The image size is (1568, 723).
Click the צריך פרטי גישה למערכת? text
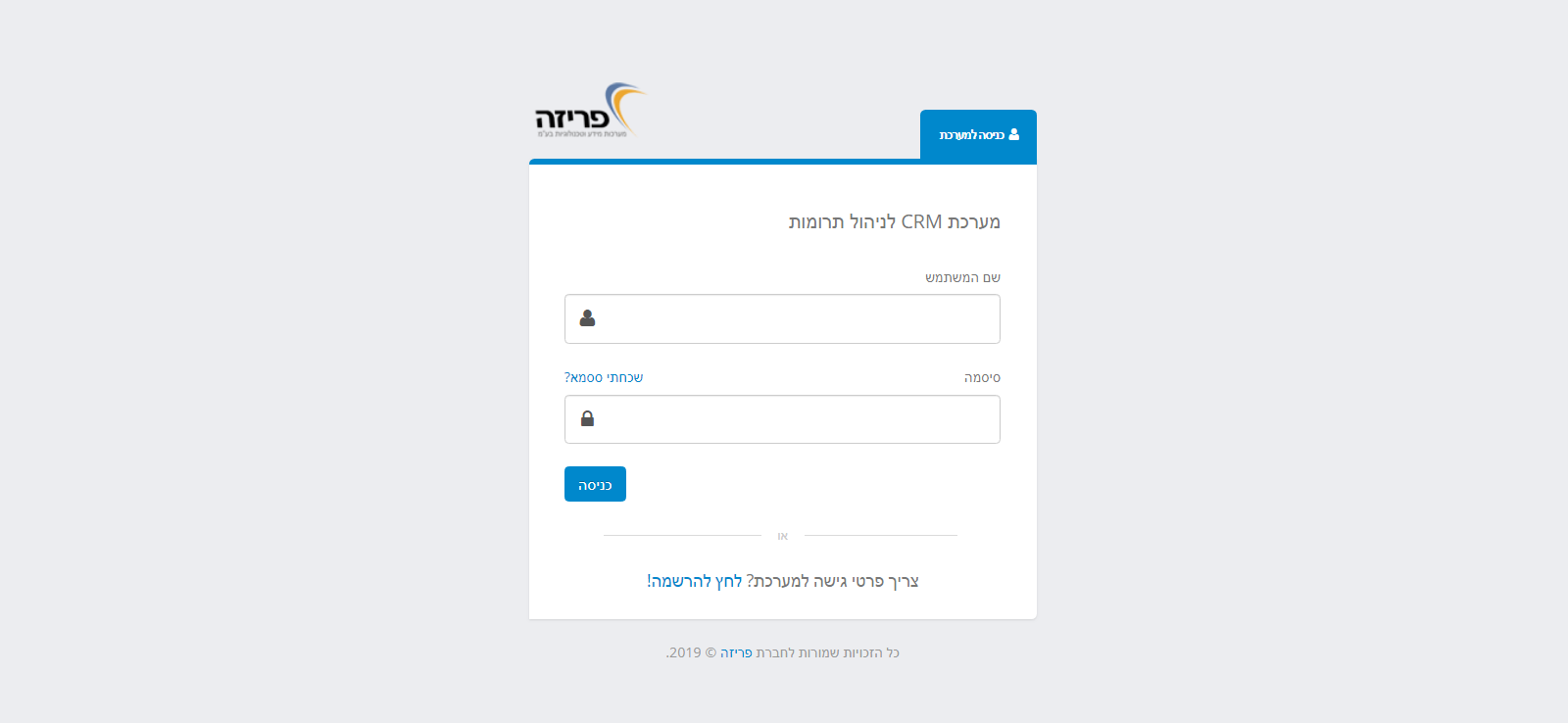click(x=833, y=581)
